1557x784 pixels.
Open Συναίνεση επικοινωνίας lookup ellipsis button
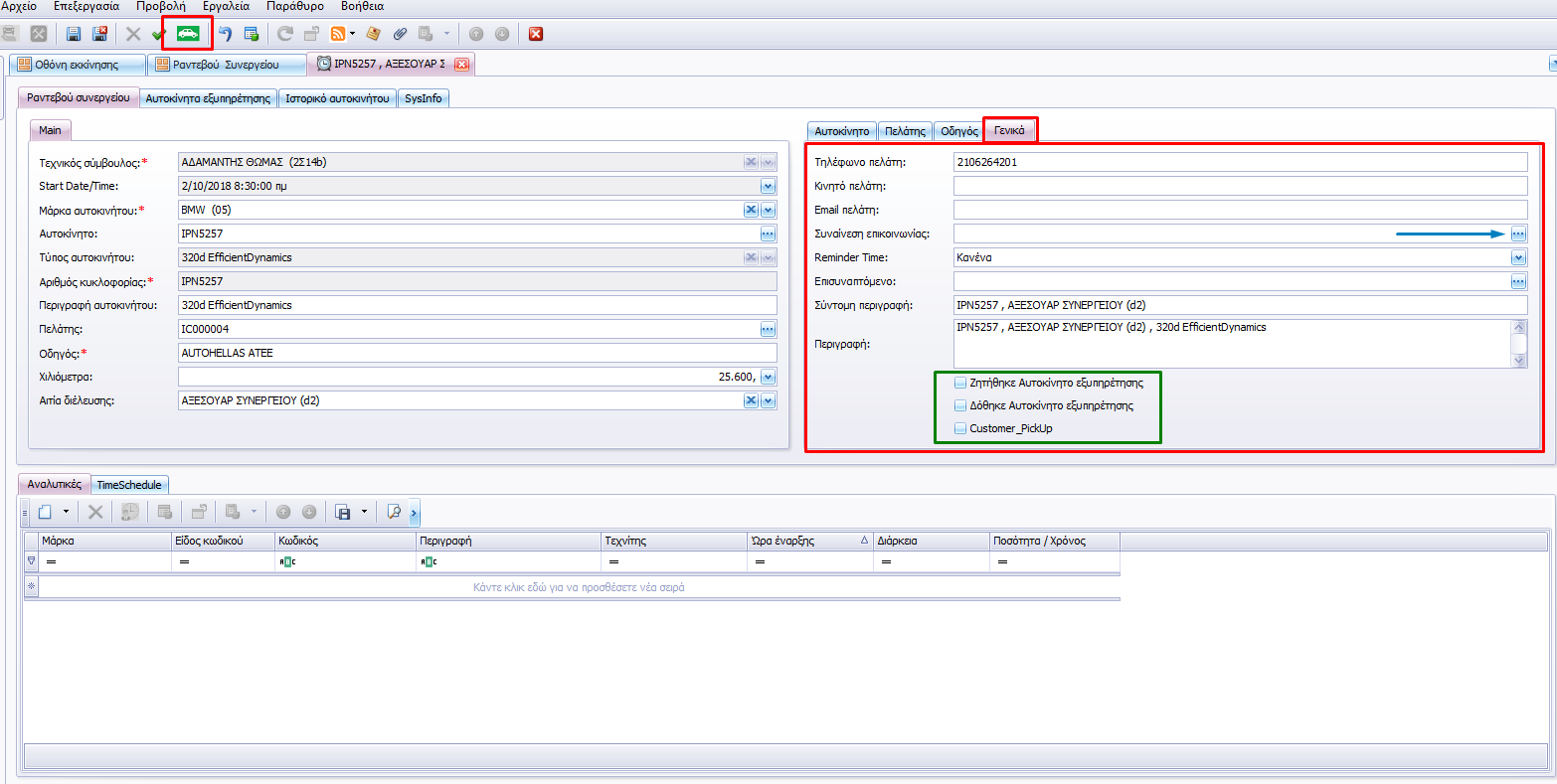click(1518, 234)
